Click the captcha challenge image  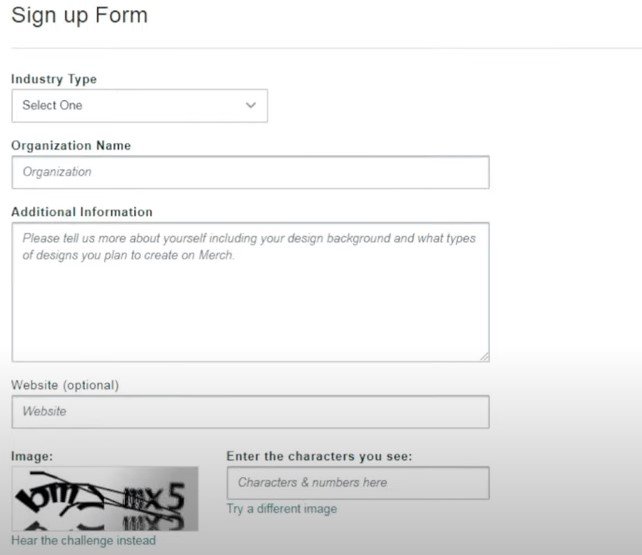(x=105, y=499)
